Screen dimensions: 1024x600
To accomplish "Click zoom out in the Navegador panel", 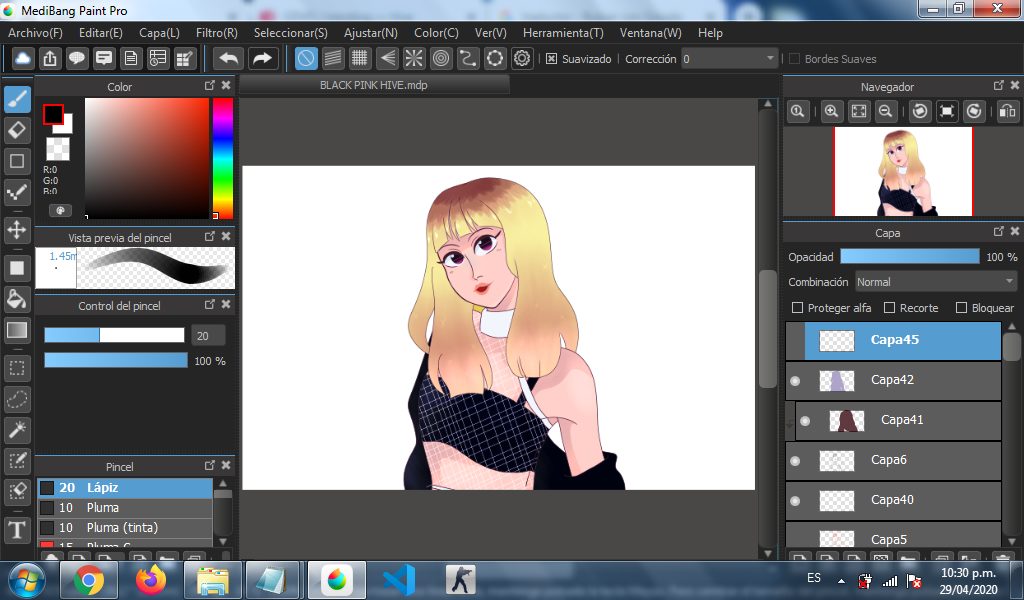I will click(886, 111).
